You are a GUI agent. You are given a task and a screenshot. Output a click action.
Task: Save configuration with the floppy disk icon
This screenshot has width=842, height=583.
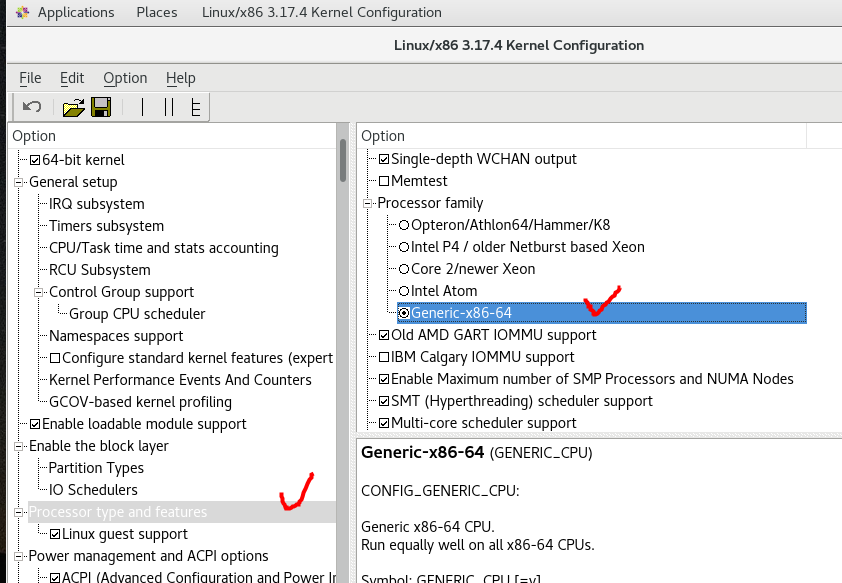point(101,107)
